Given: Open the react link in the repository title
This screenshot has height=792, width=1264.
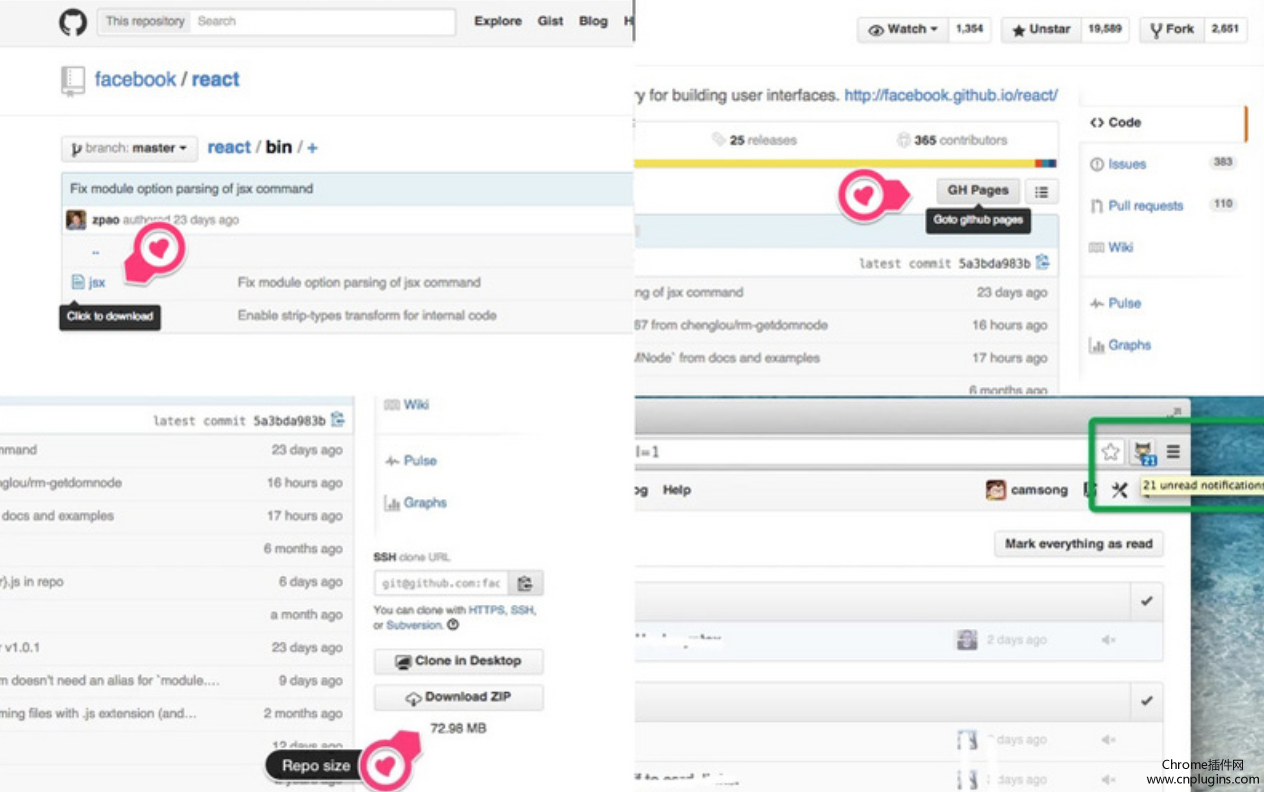Looking at the screenshot, I should pyautogui.click(x=216, y=80).
